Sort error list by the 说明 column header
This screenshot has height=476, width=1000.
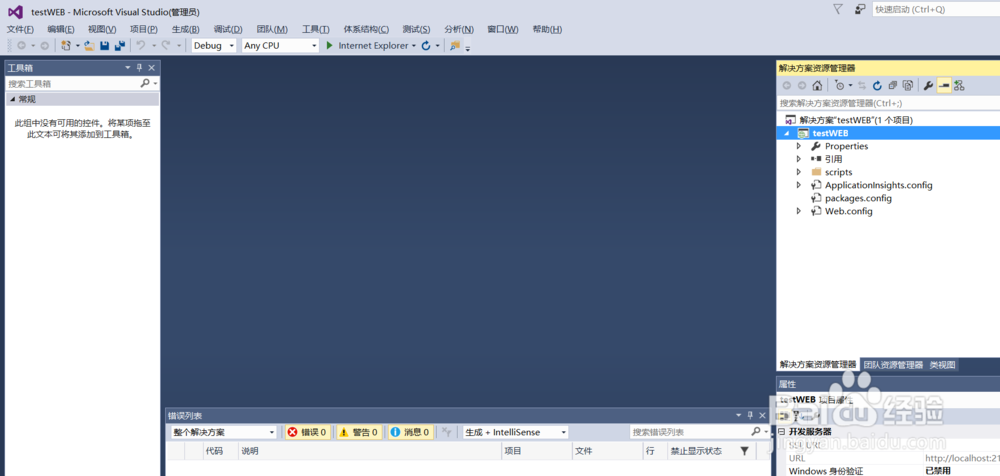pos(369,451)
